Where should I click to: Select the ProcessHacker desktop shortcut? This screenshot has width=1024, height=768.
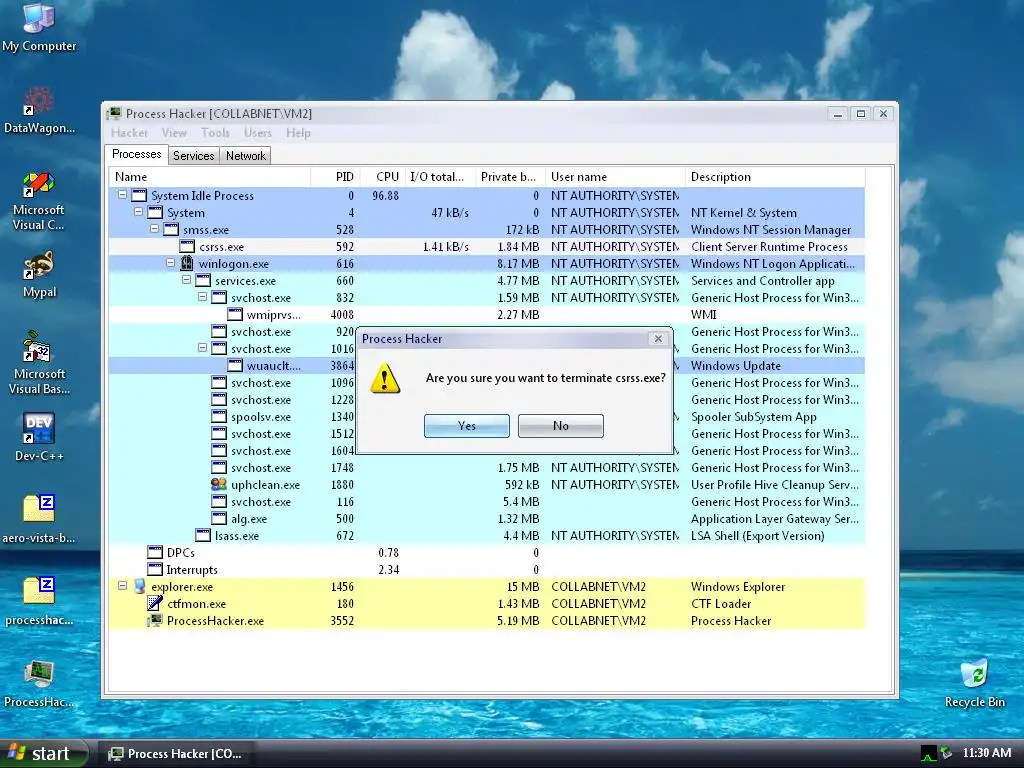coord(39,683)
